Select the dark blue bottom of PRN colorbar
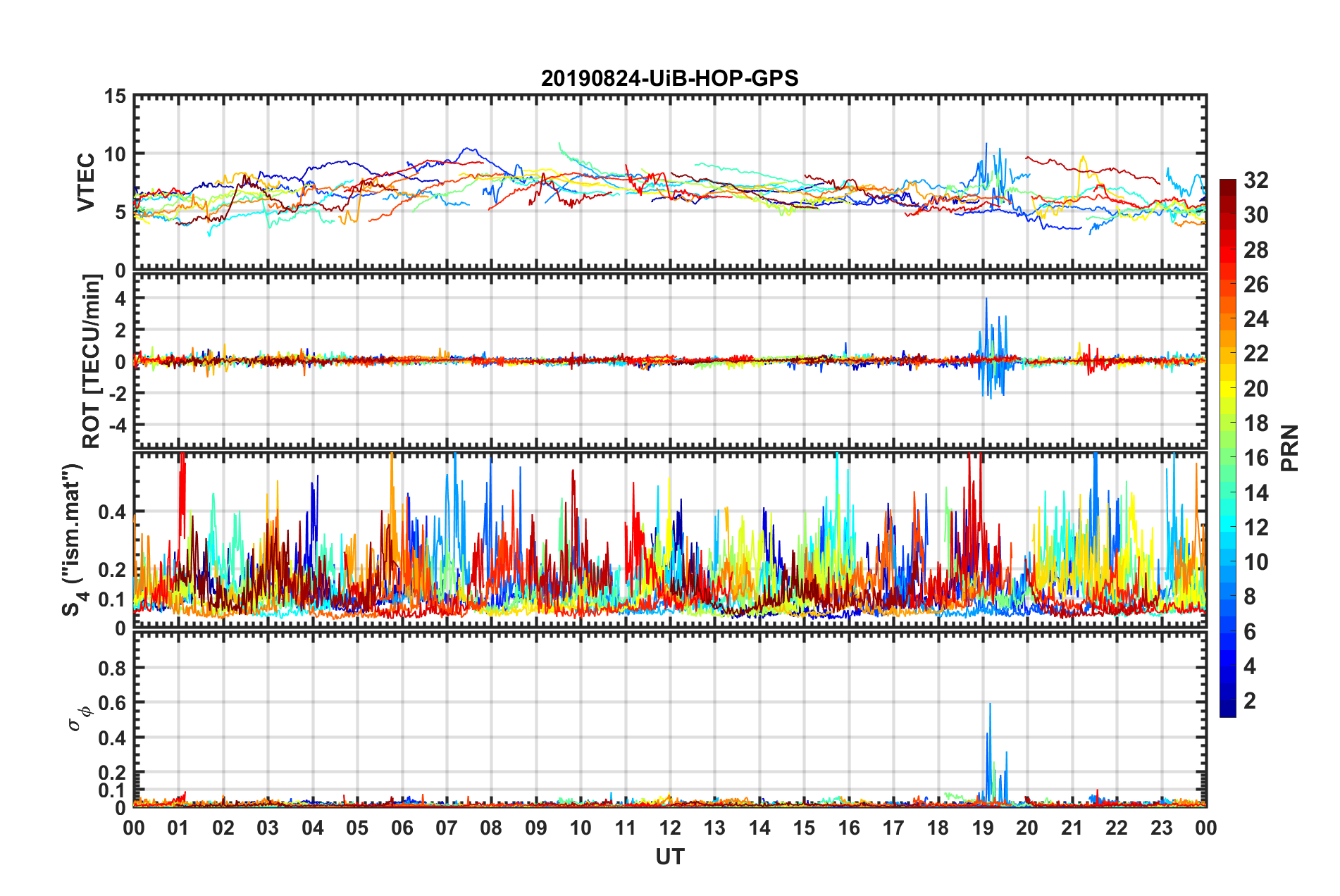 pyautogui.click(x=1227, y=711)
